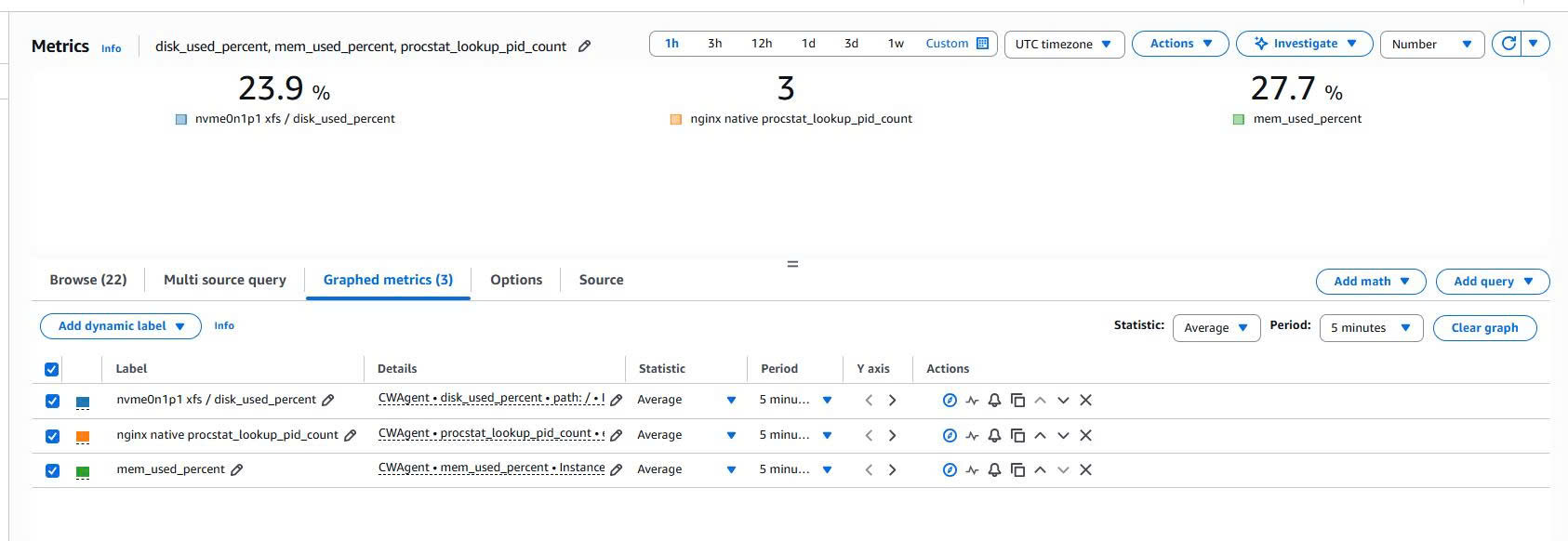Click the blue disk_used_percent color swatch
This screenshot has width=1568, height=541.
83,402
